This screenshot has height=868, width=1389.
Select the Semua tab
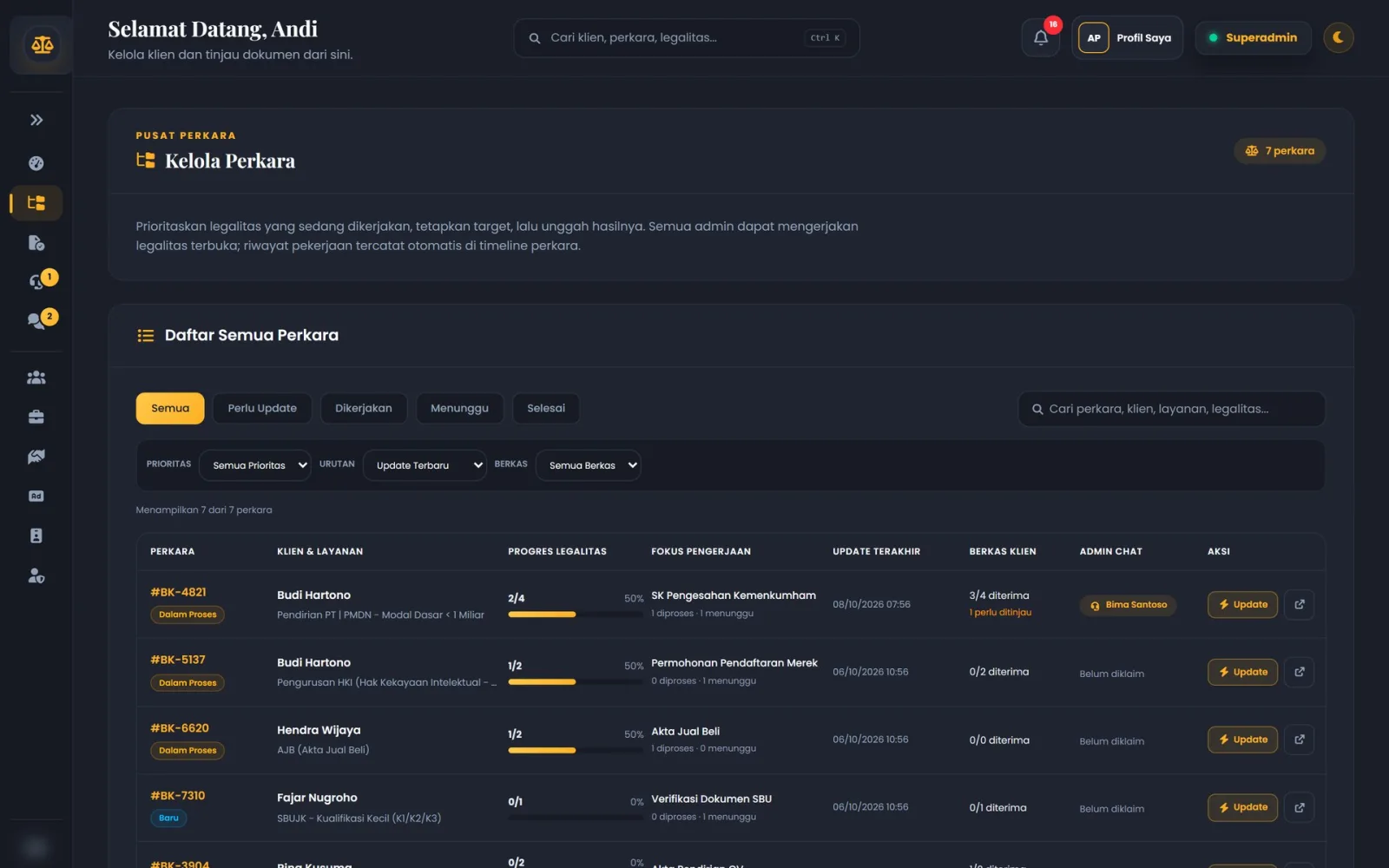click(x=170, y=409)
